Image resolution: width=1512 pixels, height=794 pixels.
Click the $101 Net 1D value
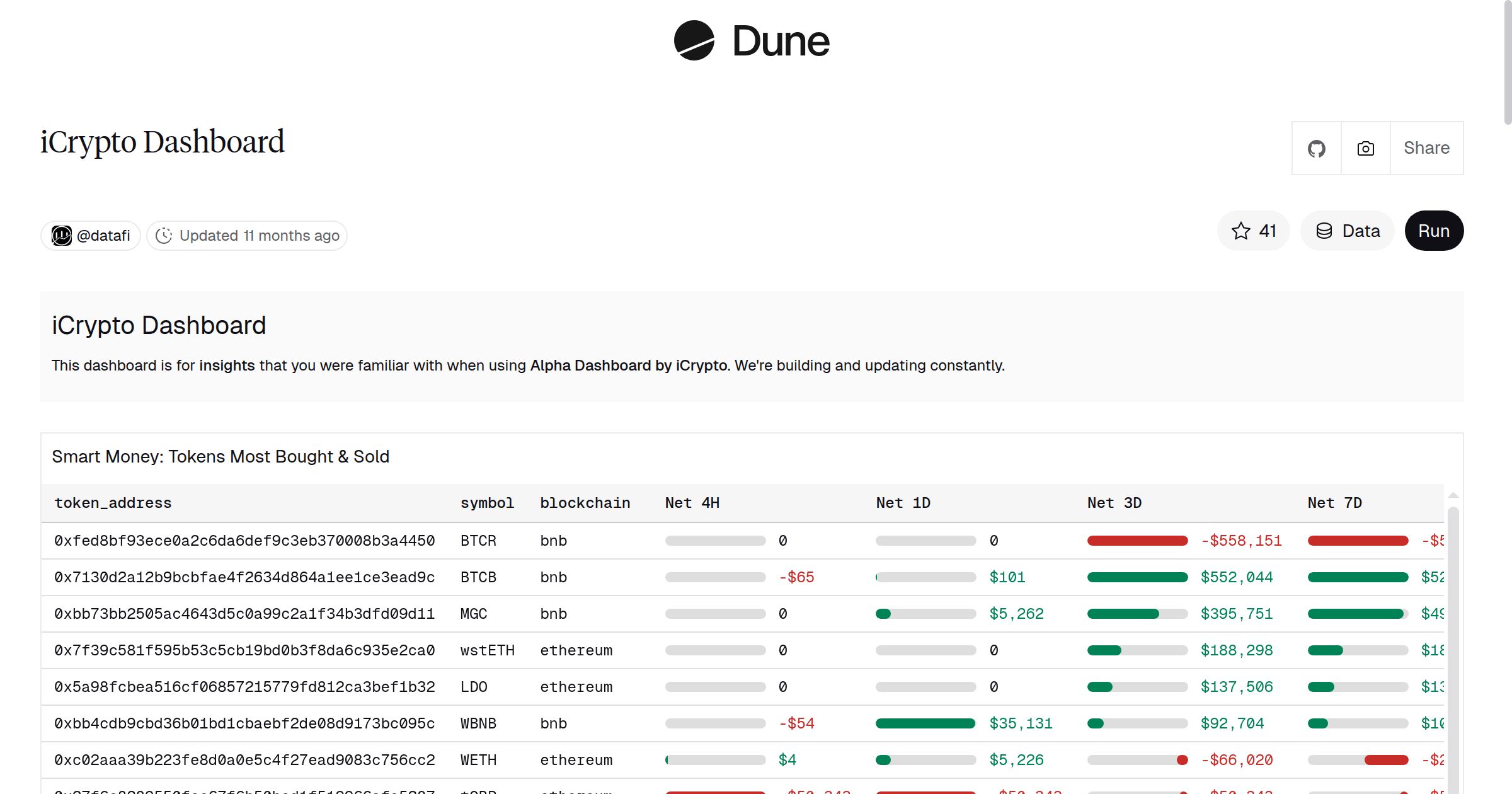(1007, 577)
